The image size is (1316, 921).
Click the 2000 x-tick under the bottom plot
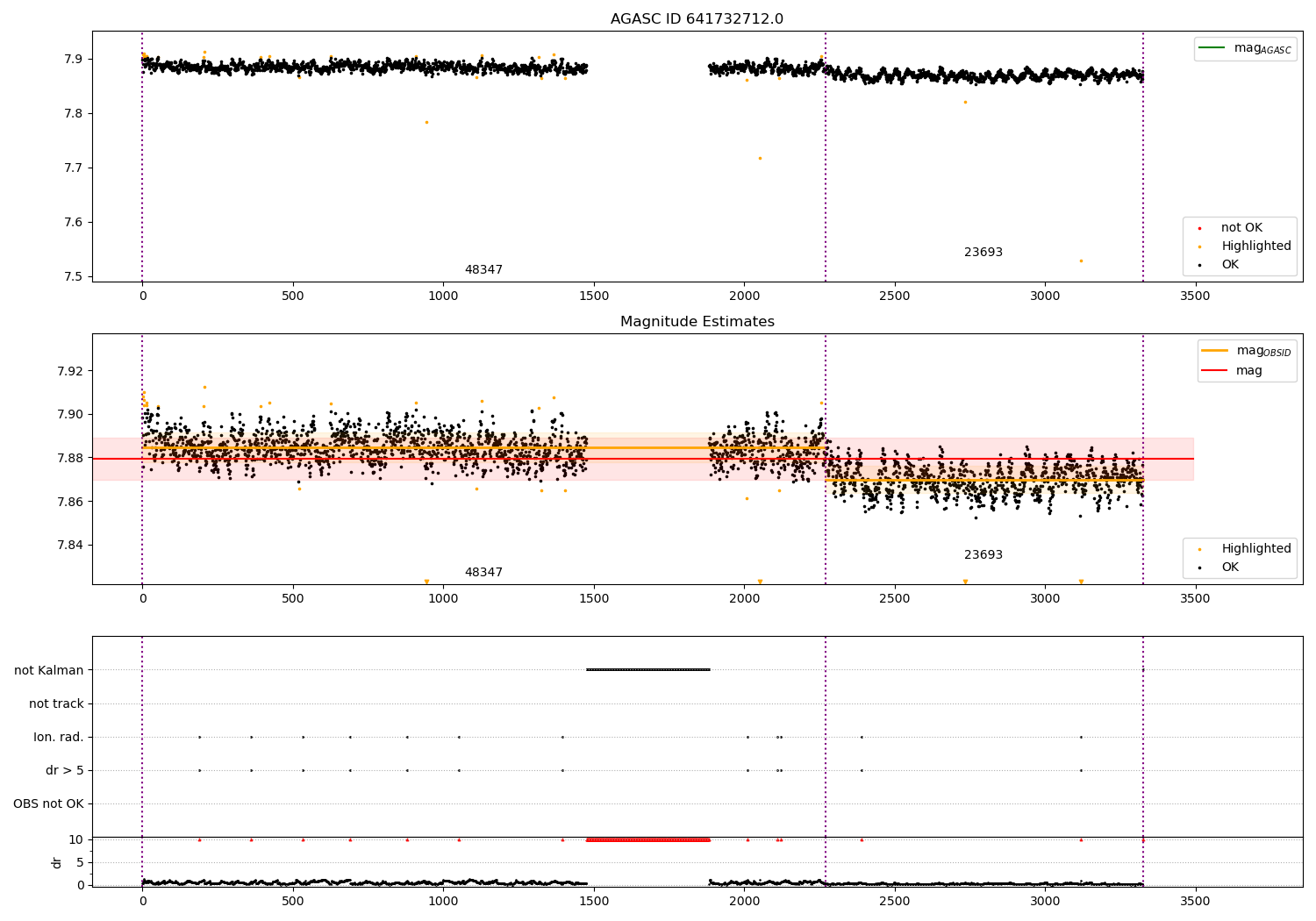click(x=744, y=901)
